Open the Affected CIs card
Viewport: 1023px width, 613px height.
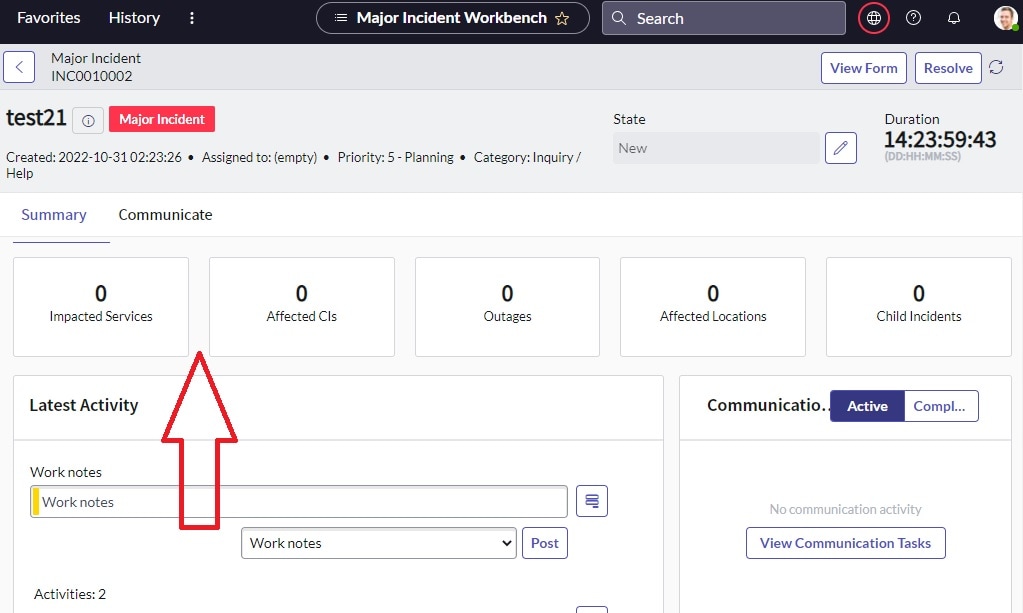point(301,306)
